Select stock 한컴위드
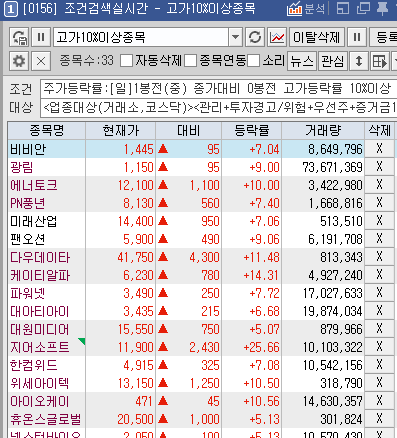The image size is (397, 438). pos(34,365)
